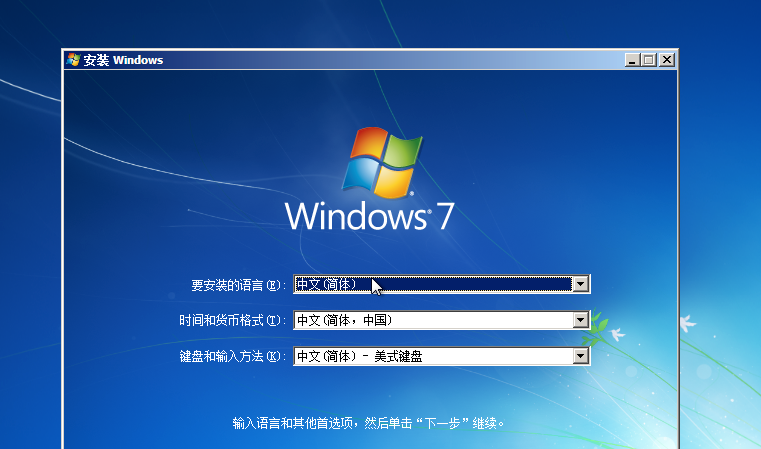Click the 中文(简体，中国) format field
Image resolution: width=761 pixels, height=449 pixels.
433,320
